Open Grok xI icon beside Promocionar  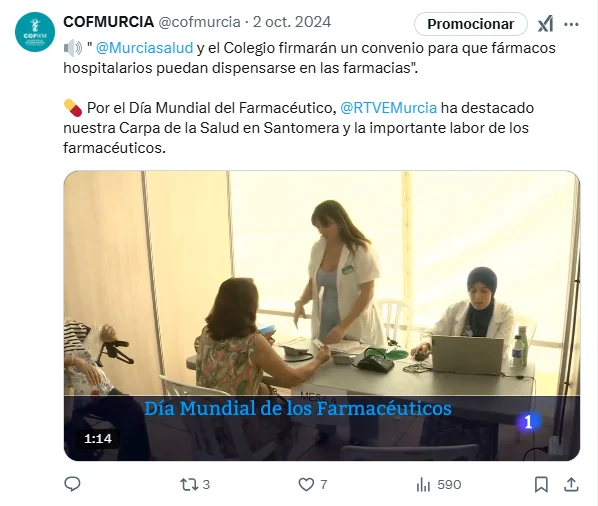click(545, 24)
